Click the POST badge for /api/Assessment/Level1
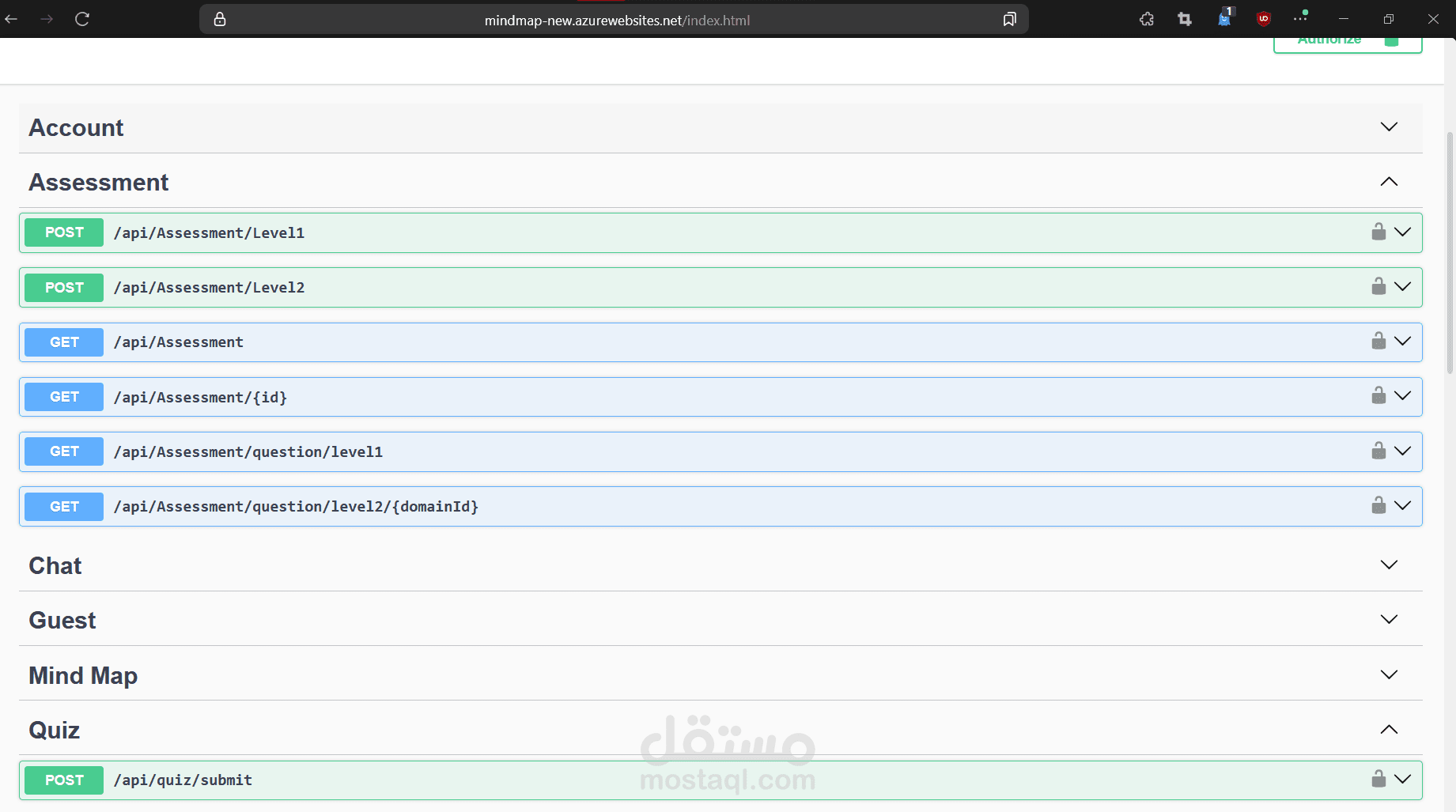The height and width of the screenshot is (812, 1456). [x=64, y=232]
